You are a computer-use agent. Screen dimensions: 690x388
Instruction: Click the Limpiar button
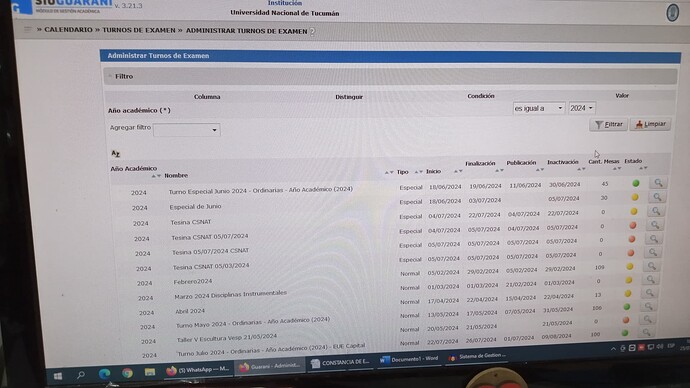click(x=650, y=124)
